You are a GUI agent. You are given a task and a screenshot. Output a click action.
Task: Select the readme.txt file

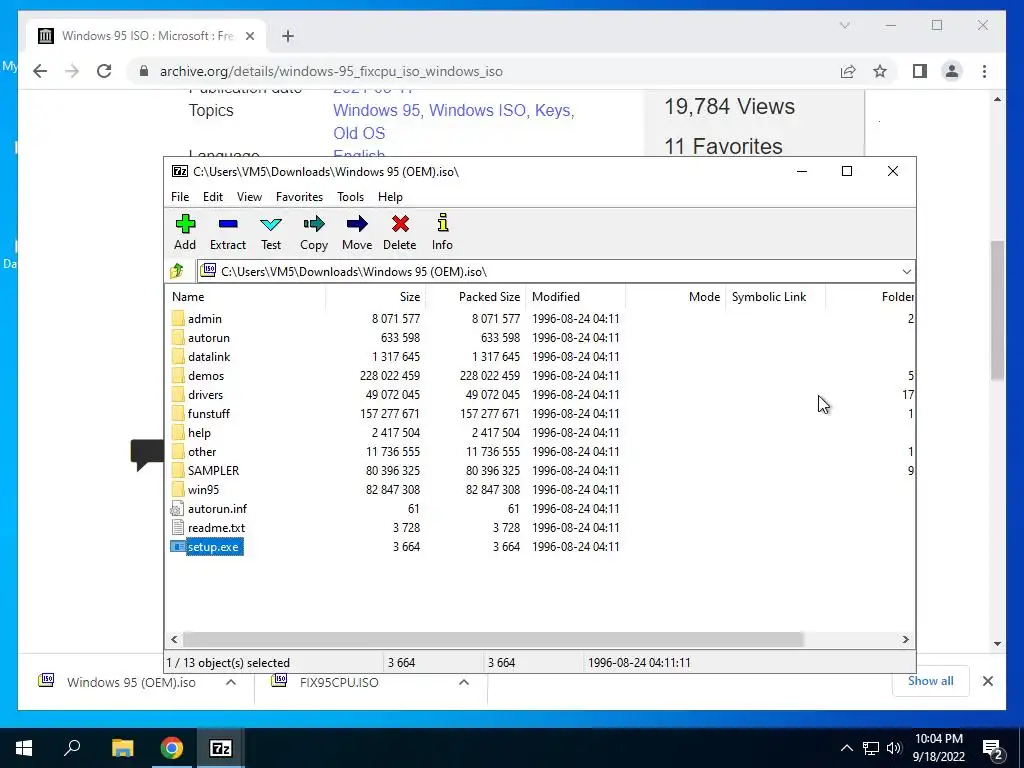216,527
